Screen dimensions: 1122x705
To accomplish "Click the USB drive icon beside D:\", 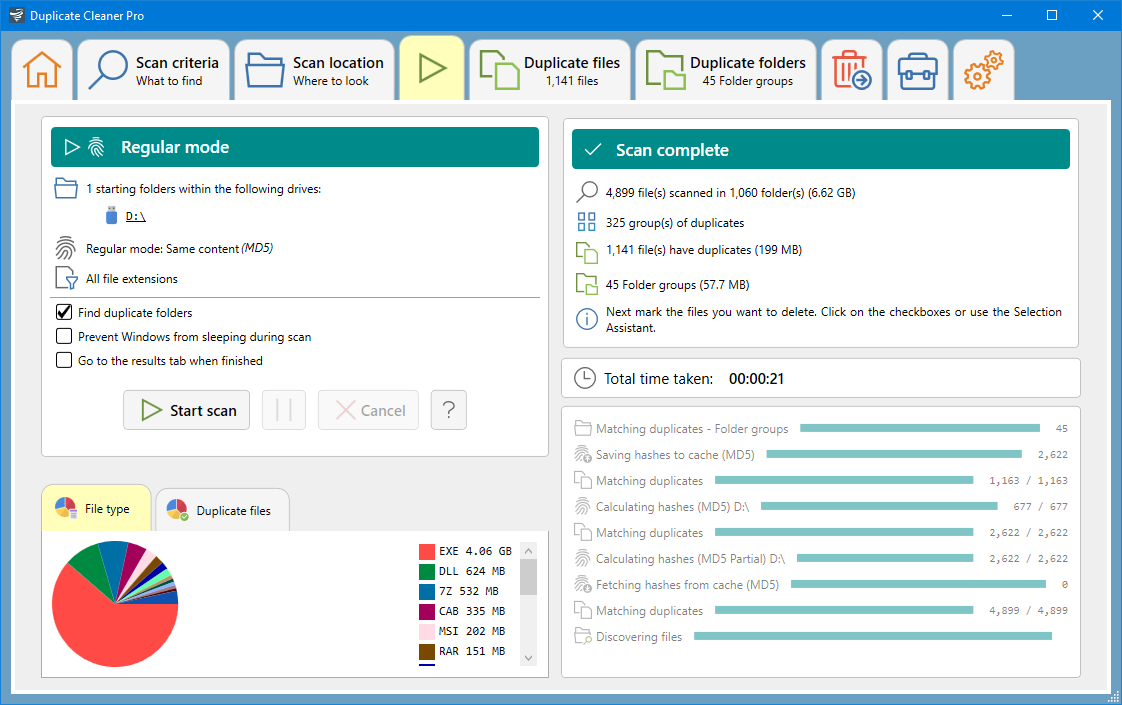I will point(111,215).
